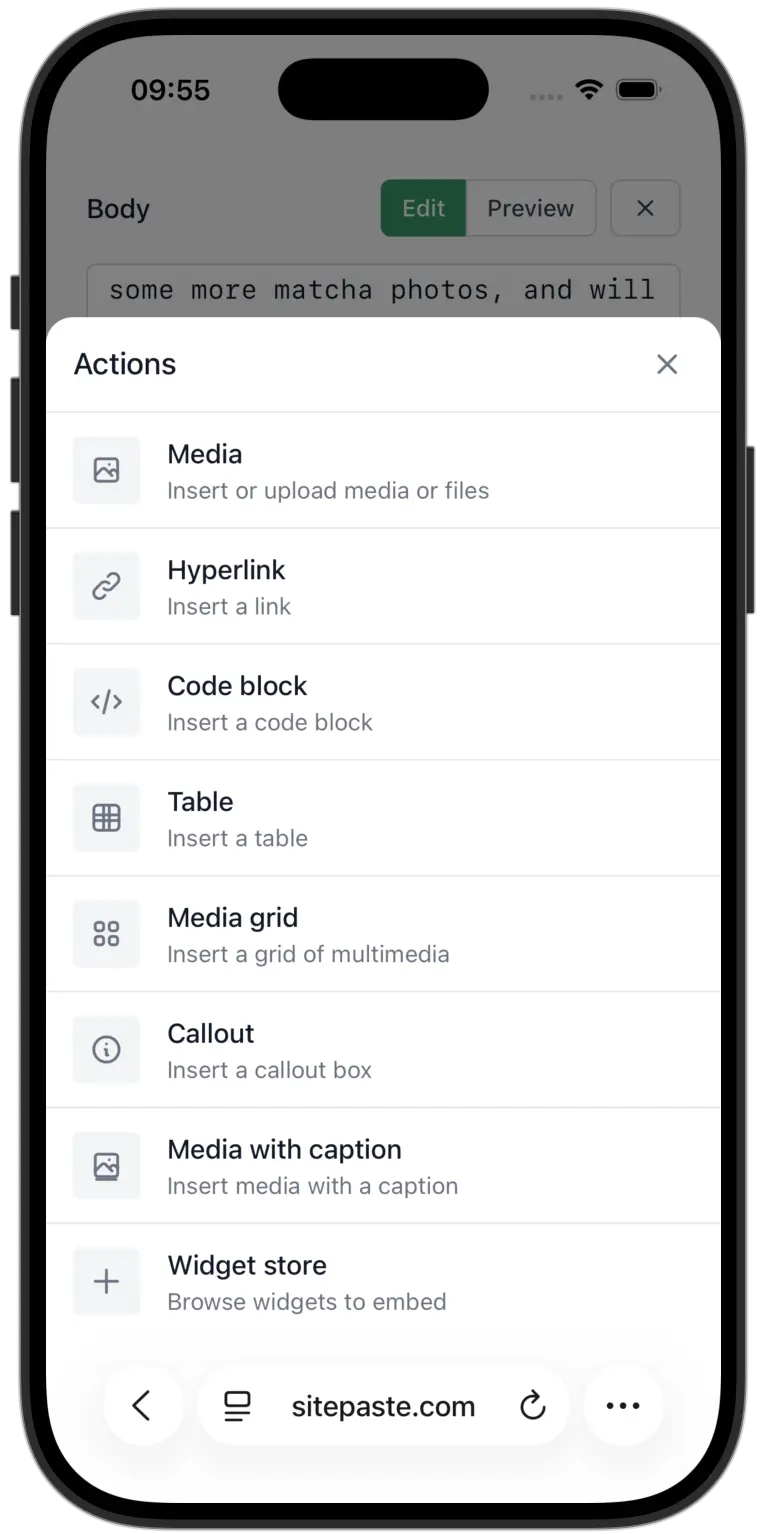Screen dimensions: 766x1534
Task: Tap the sitepaste.com address bar
Action: click(383, 1405)
